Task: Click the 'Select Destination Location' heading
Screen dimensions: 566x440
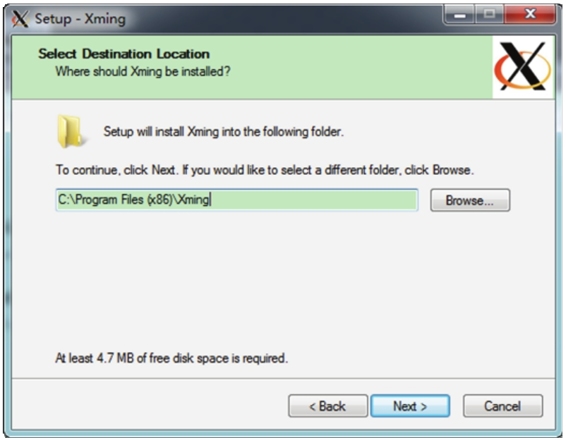Action: [x=124, y=54]
